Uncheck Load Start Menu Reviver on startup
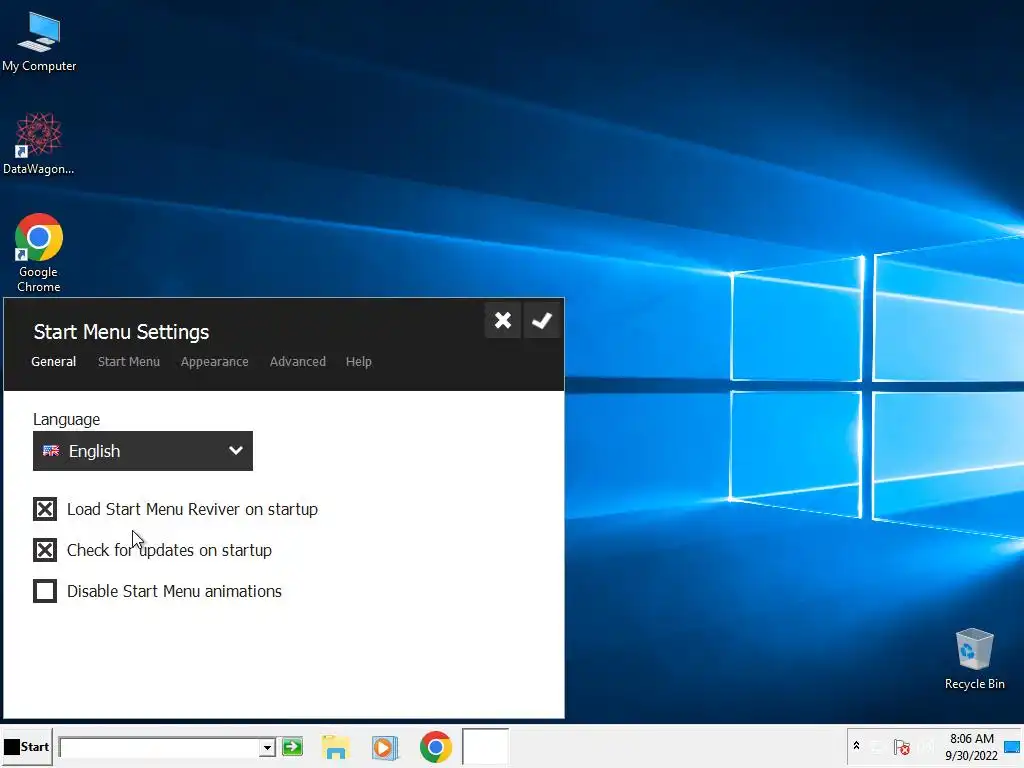This screenshot has height=768, width=1024. [x=45, y=509]
